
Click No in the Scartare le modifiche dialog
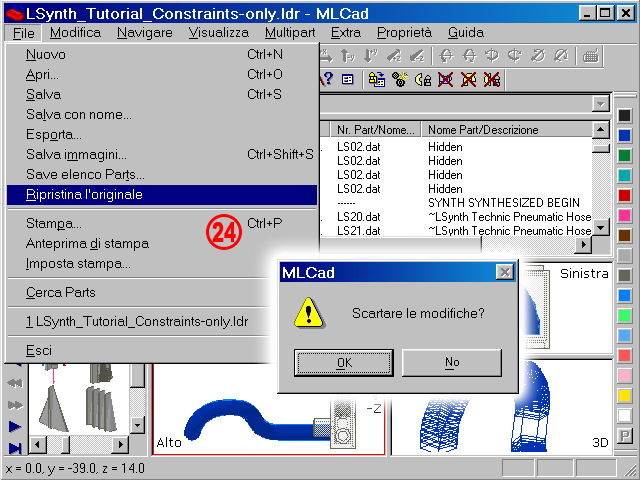tap(452, 362)
